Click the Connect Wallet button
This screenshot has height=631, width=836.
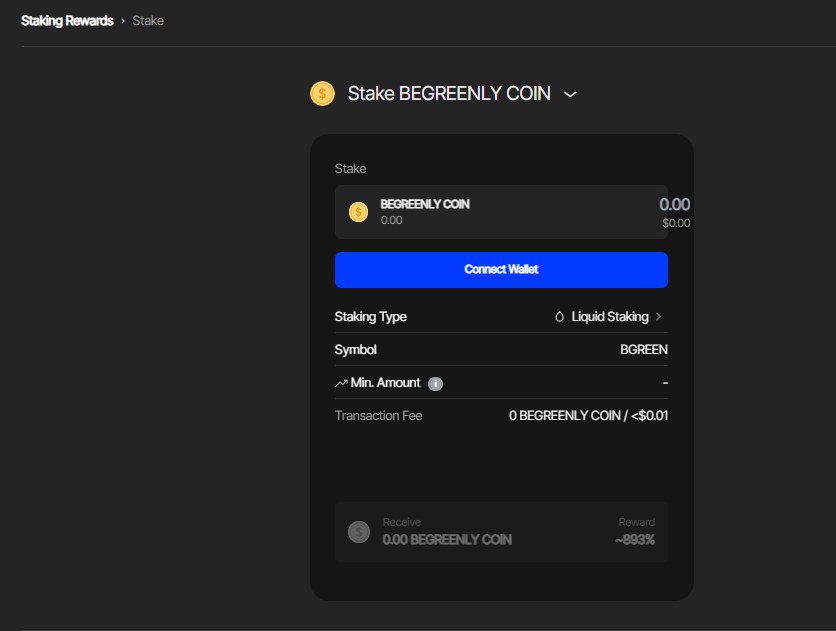tap(501, 270)
